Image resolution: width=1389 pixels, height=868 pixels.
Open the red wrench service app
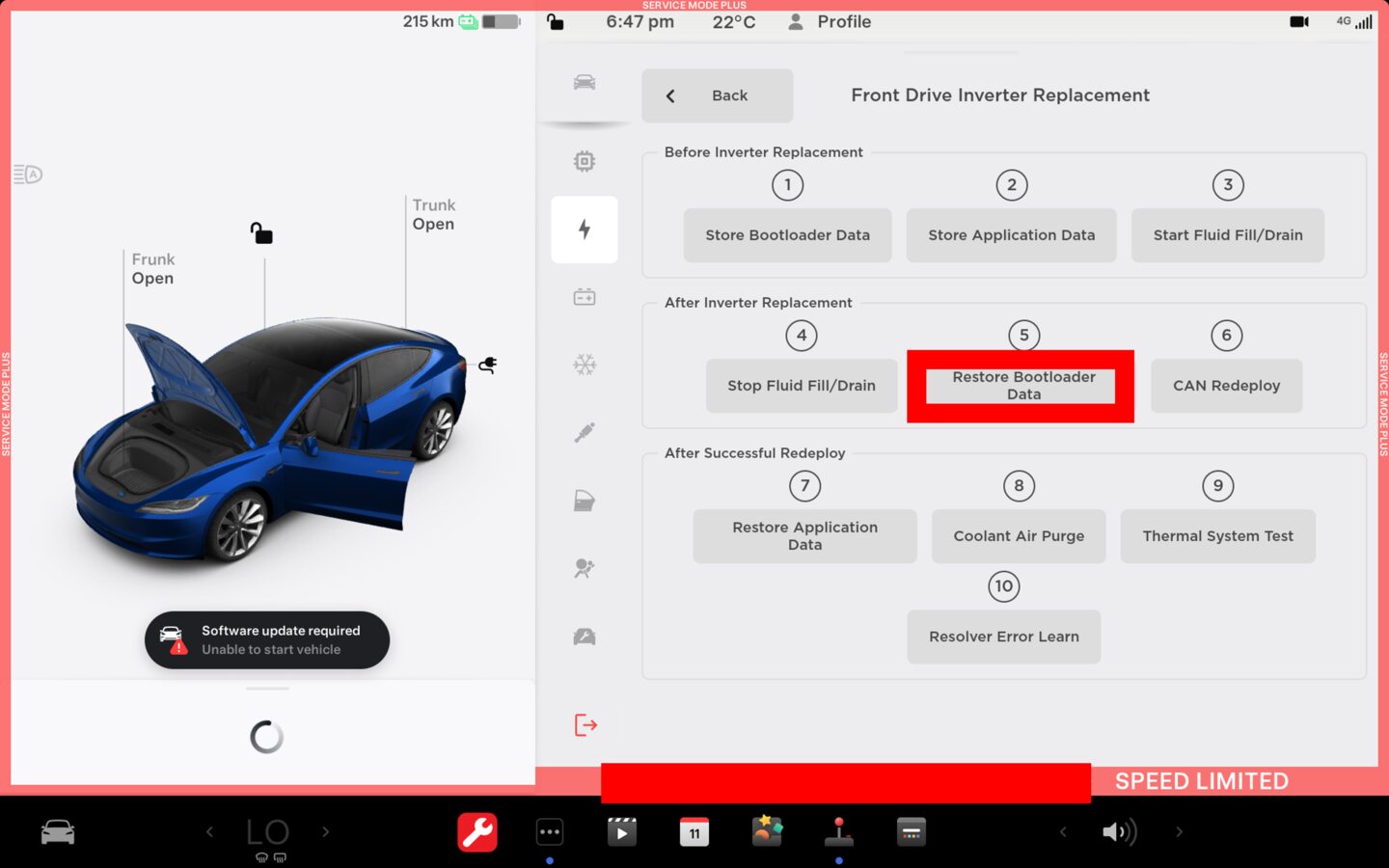pos(477,832)
